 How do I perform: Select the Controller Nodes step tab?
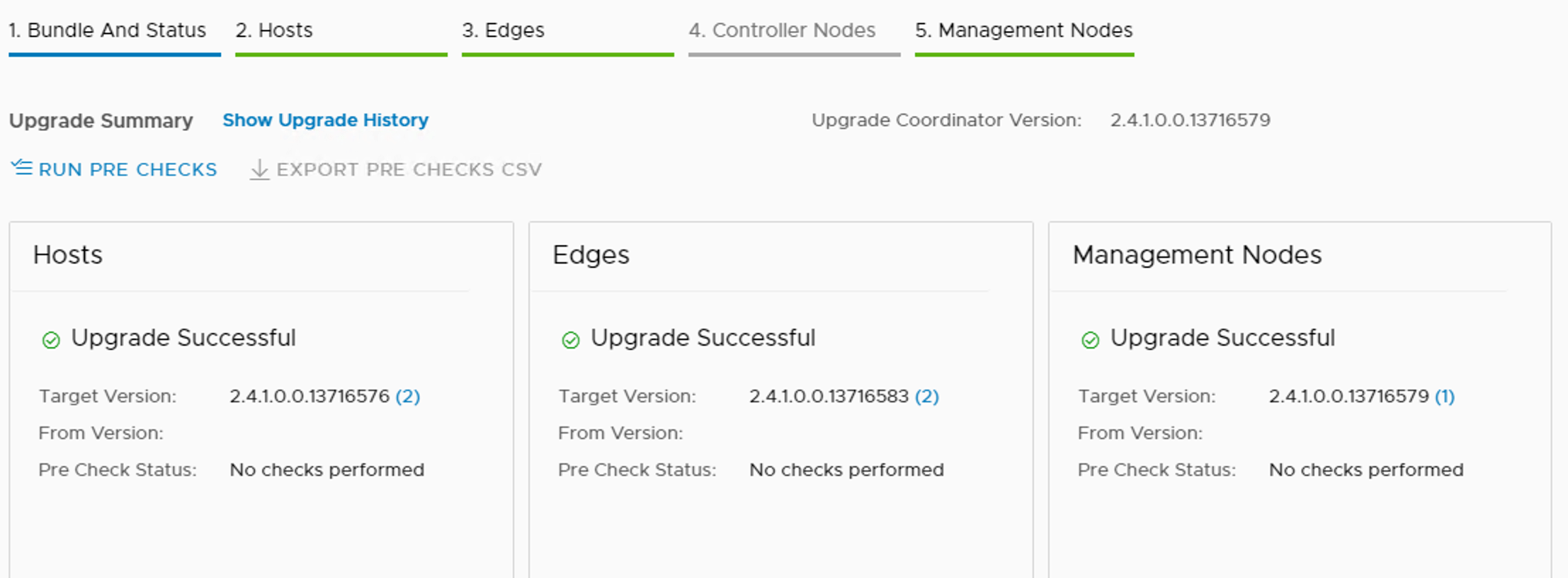coord(782,30)
